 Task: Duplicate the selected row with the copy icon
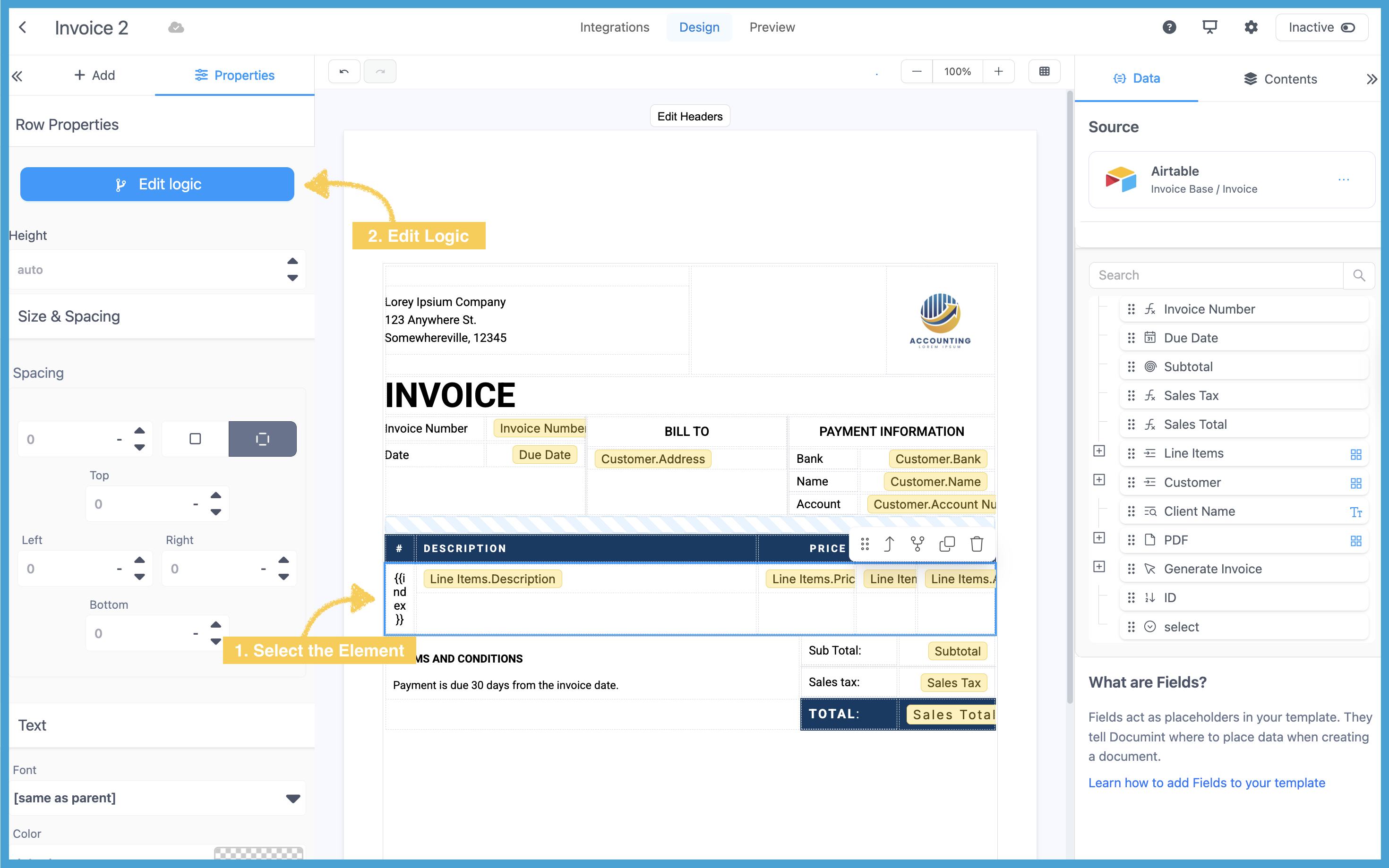tap(946, 544)
